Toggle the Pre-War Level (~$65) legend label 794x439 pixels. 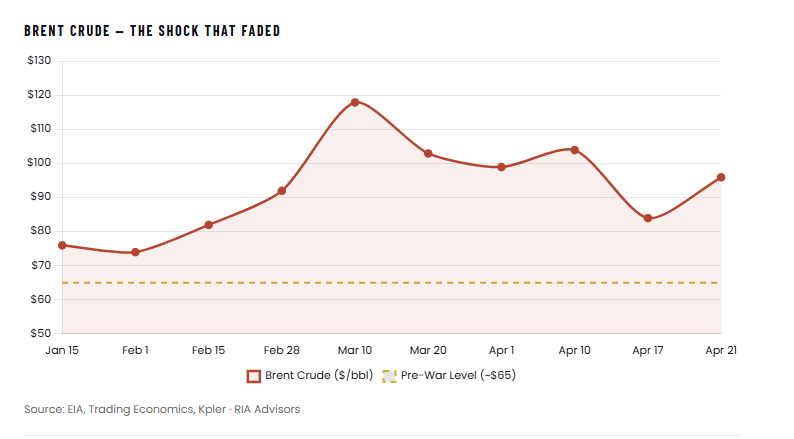tap(460, 376)
